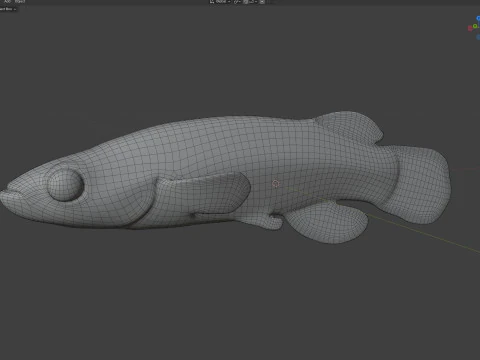This screenshot has width=480, height=360.
Task: Toggle snapping magnet icon
Action: 246,1
